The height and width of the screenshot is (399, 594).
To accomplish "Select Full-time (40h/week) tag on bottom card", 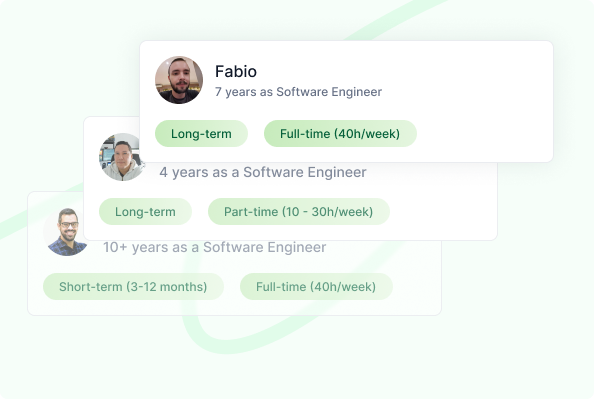I will (316, 286).
